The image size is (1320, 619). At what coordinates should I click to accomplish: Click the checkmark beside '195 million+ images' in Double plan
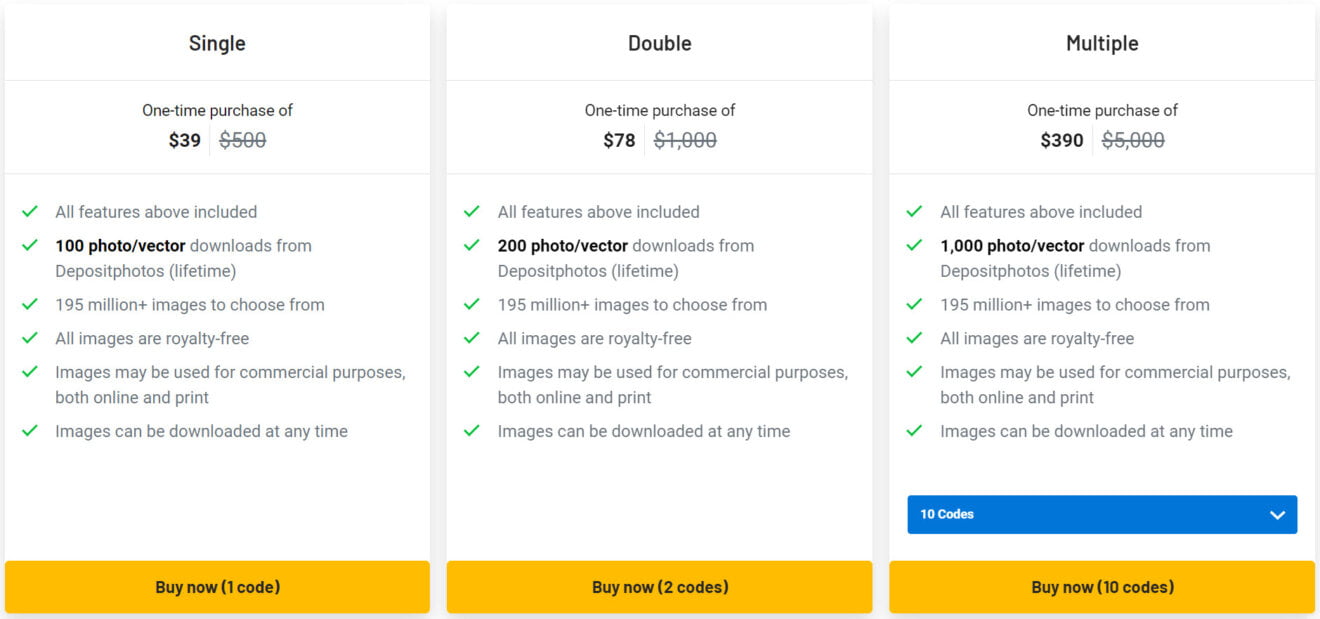click(x=471, y=304)
